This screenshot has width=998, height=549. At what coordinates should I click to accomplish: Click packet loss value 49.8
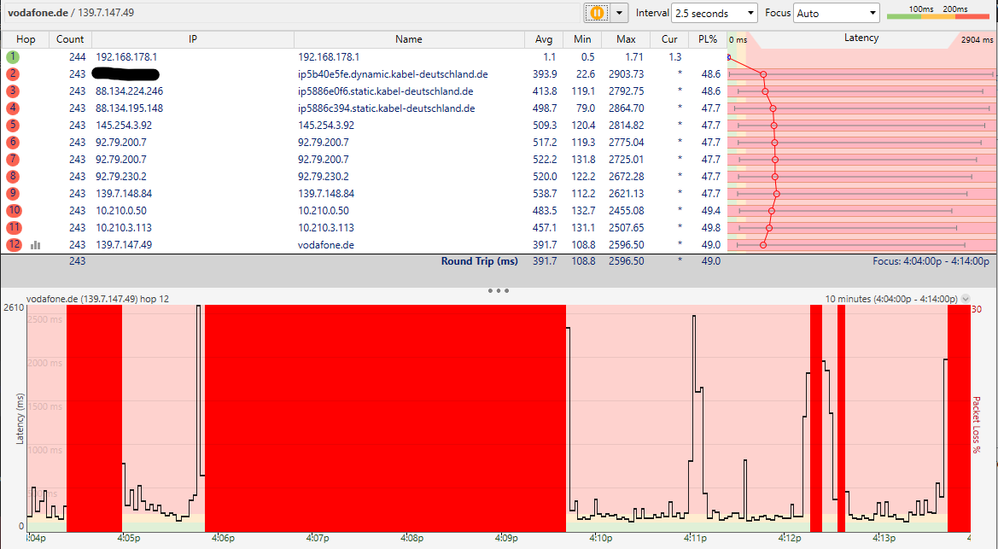point(711,228)
